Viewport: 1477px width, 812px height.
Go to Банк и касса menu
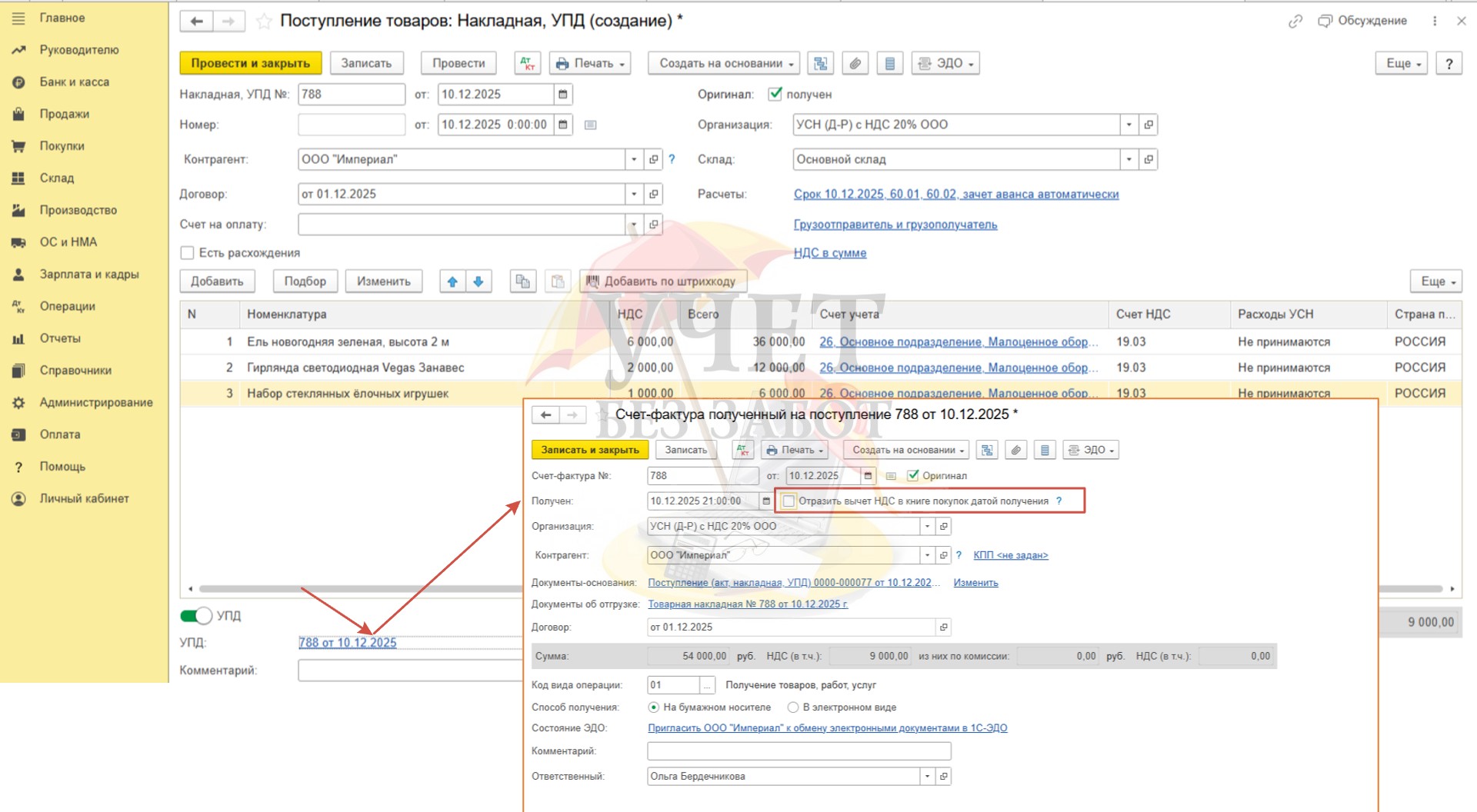point(74,82)
